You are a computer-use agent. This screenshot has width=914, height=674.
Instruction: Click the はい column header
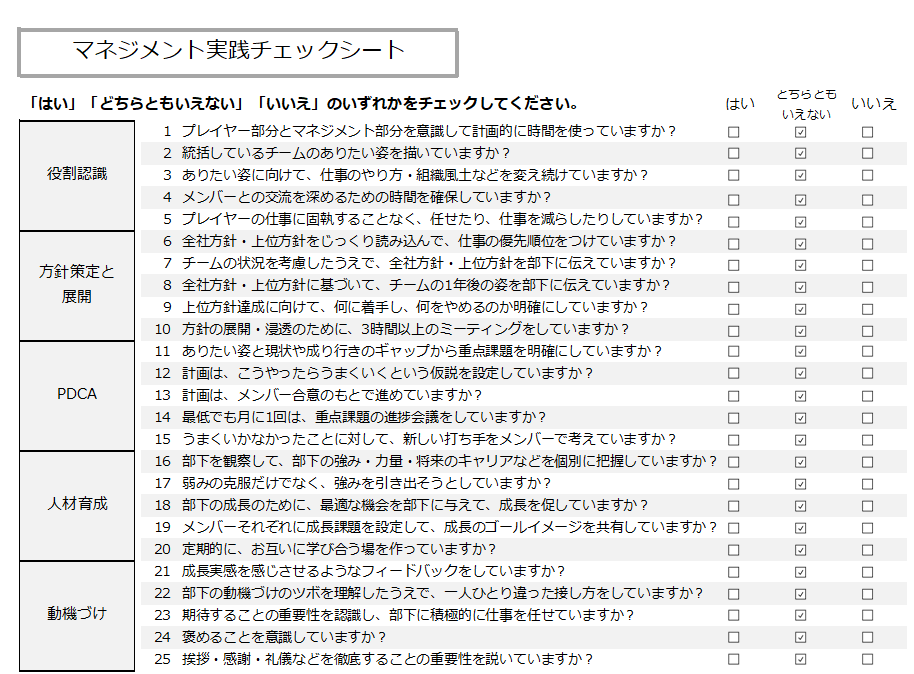click(x=740, y=104)
